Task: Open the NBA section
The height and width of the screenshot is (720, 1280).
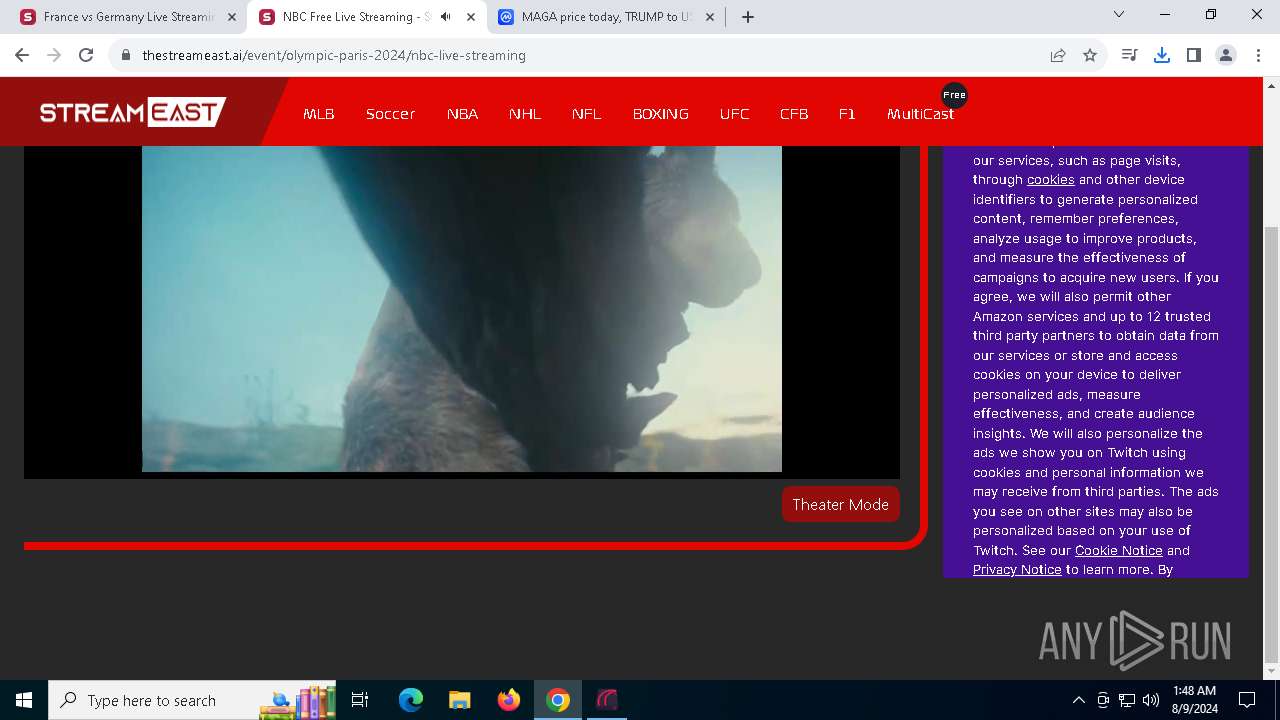Action: tap(462, 114)
